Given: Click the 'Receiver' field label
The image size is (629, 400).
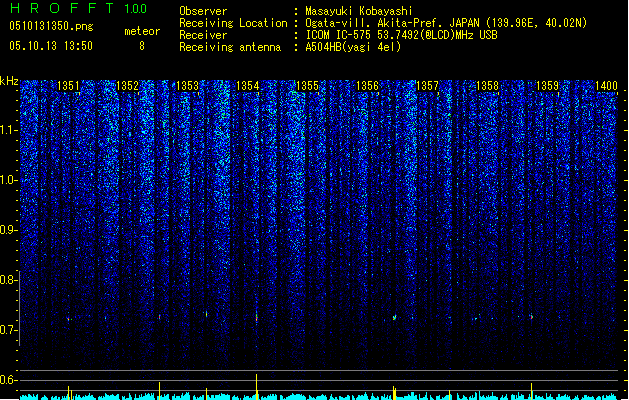Looking at the screenshot, I should coord(203,35).
